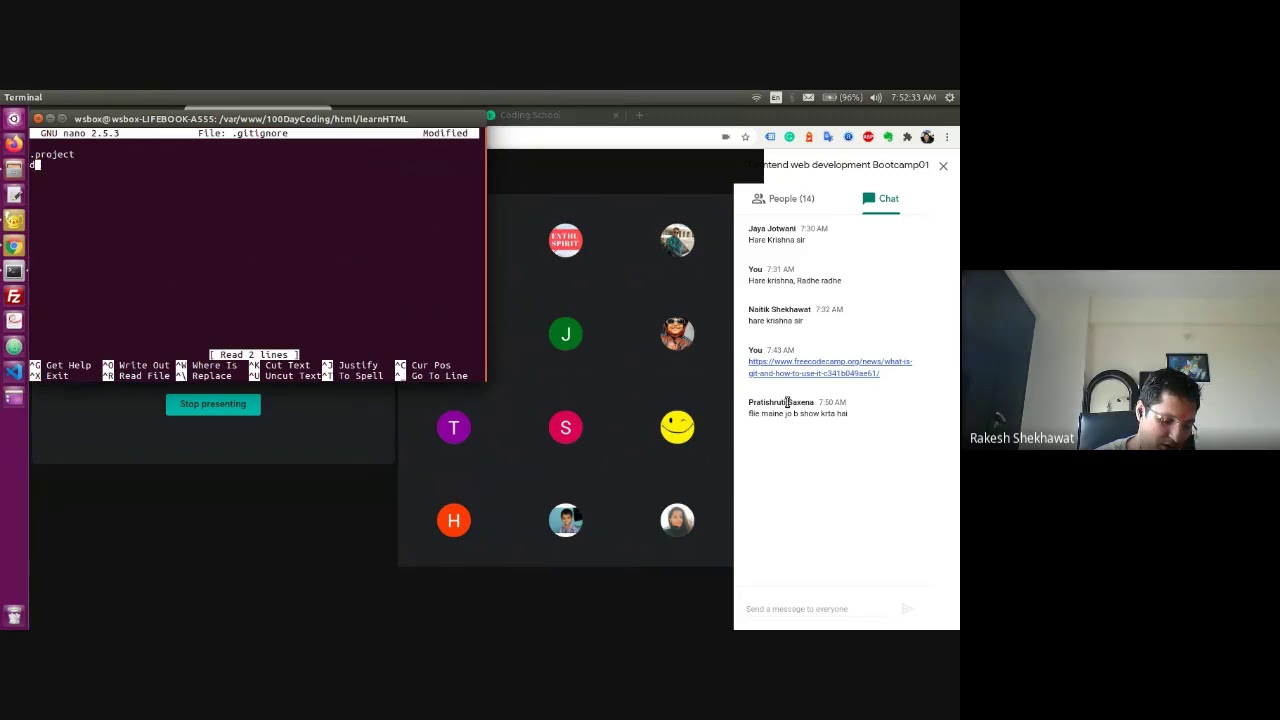Viewport: 1280px width, 720px height.
Task: Switch to the People (14) tab
Action: (x=783, y=198)
